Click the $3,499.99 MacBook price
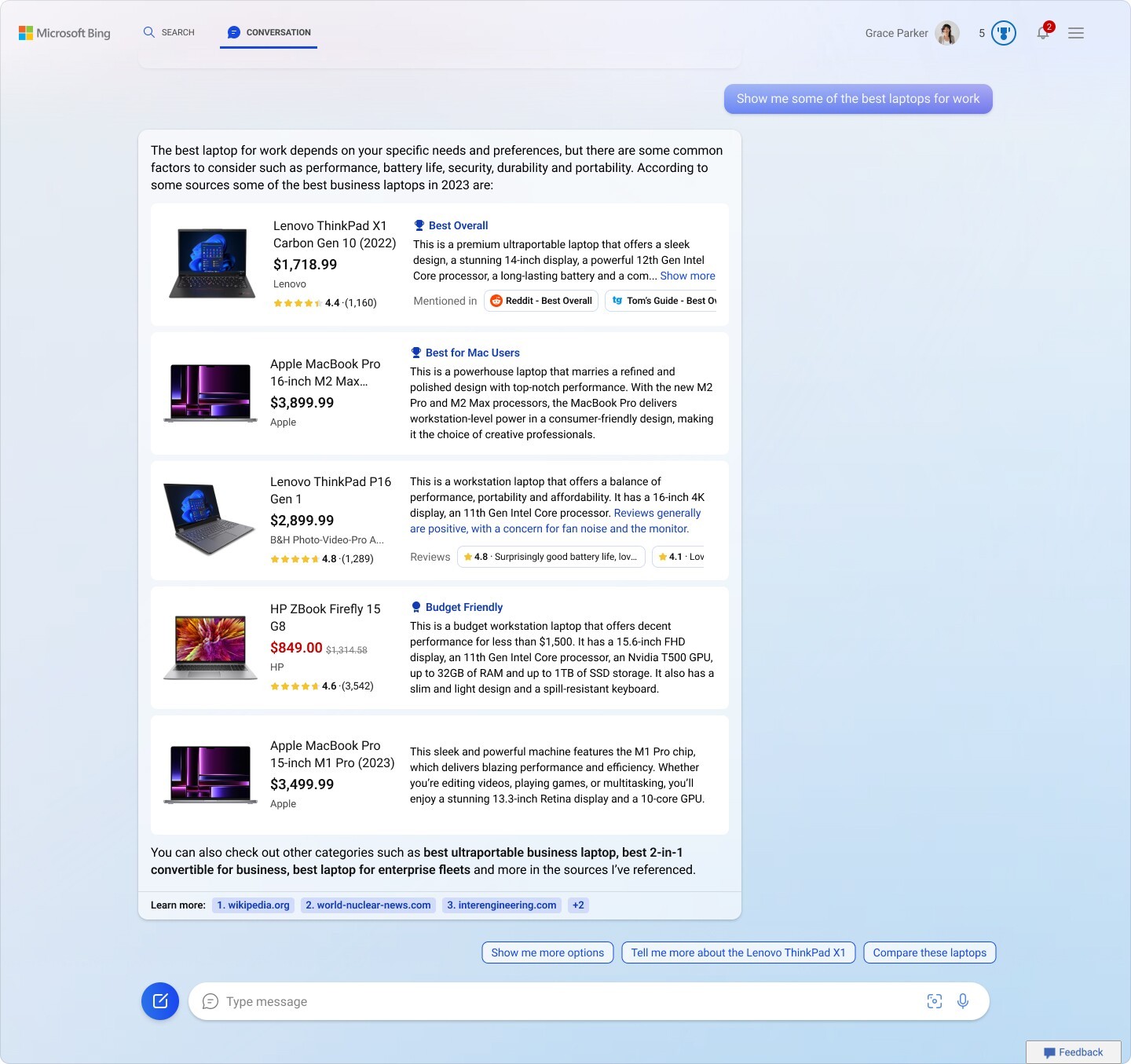The height and width of the screenshot is (1064, 1131). point(302,784)
